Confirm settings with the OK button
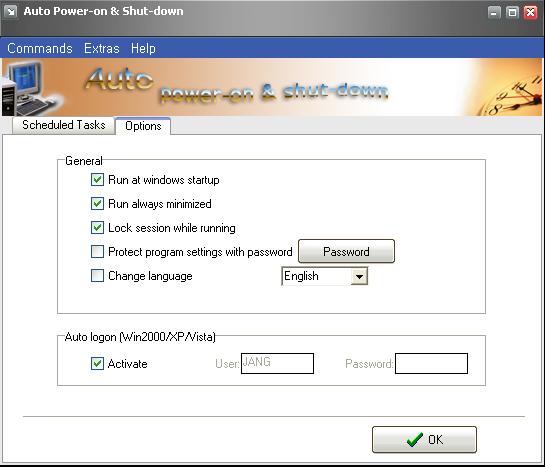Screen dimensions: 545x467 click(424, 440)
